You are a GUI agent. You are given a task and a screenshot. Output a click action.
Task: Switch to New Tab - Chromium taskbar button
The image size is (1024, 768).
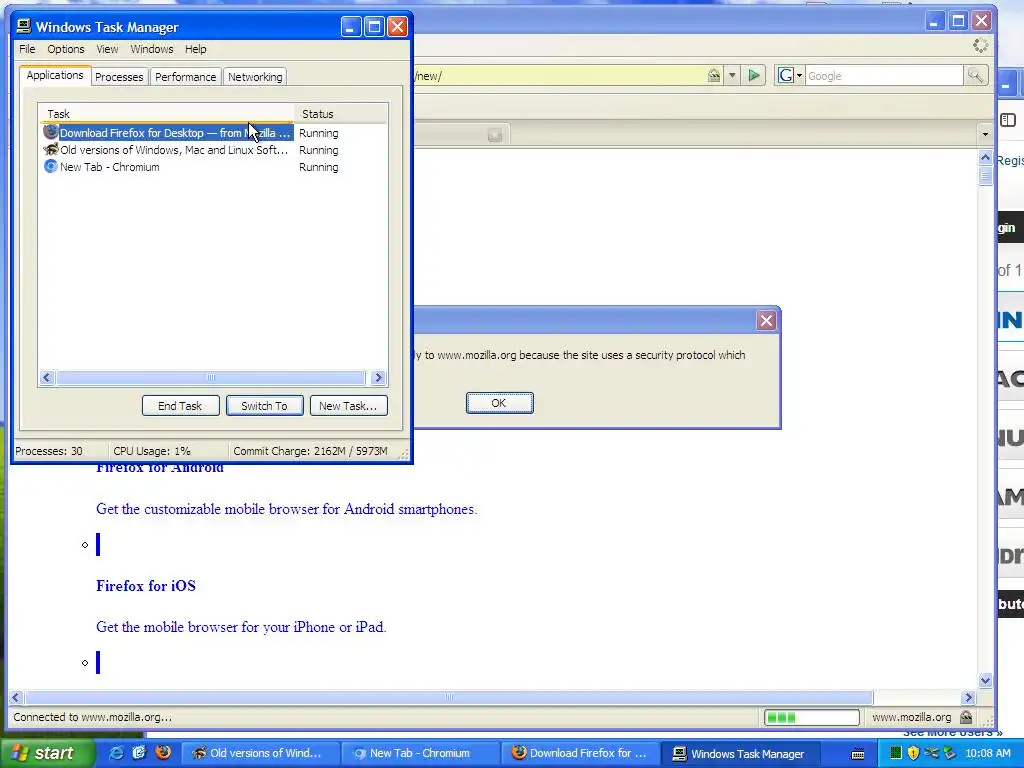point(421,753)
